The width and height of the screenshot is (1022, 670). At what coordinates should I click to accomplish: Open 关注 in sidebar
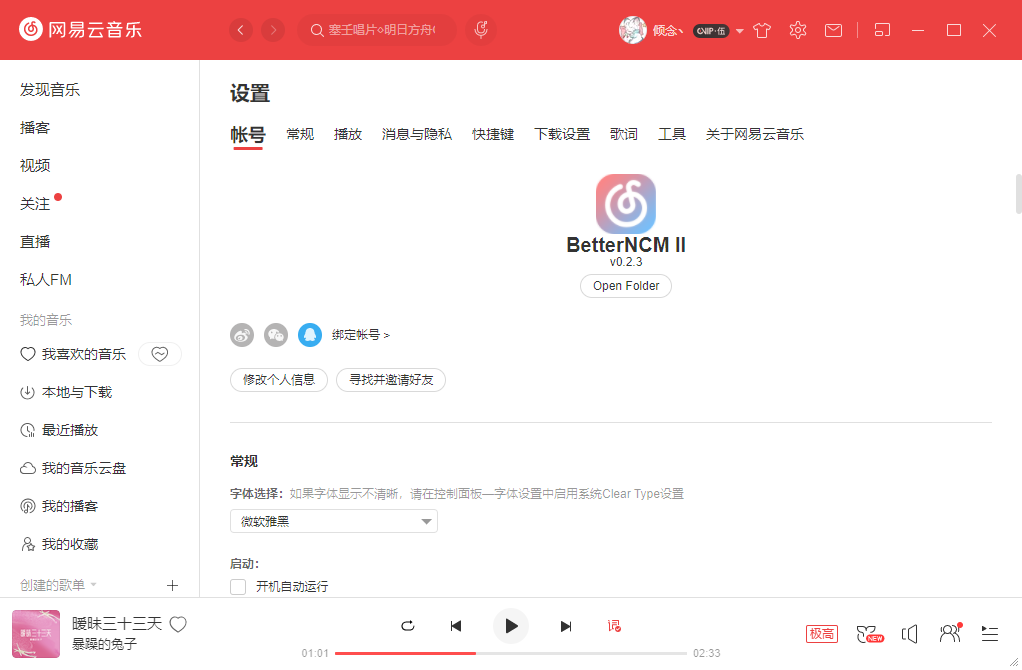click(35, 204)
